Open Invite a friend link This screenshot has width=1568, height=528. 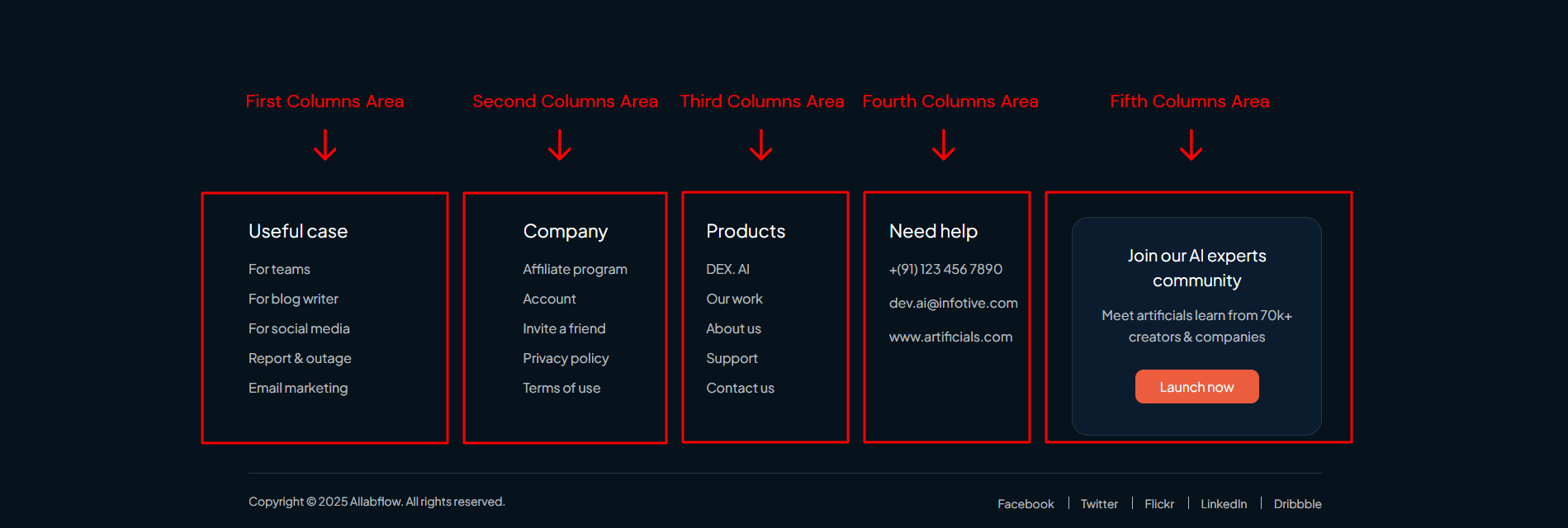tap(564, 328)
